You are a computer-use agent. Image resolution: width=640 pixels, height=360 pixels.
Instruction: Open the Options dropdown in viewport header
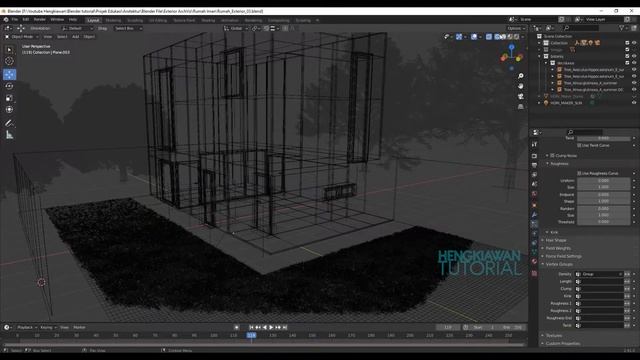(x=516, y=28)
